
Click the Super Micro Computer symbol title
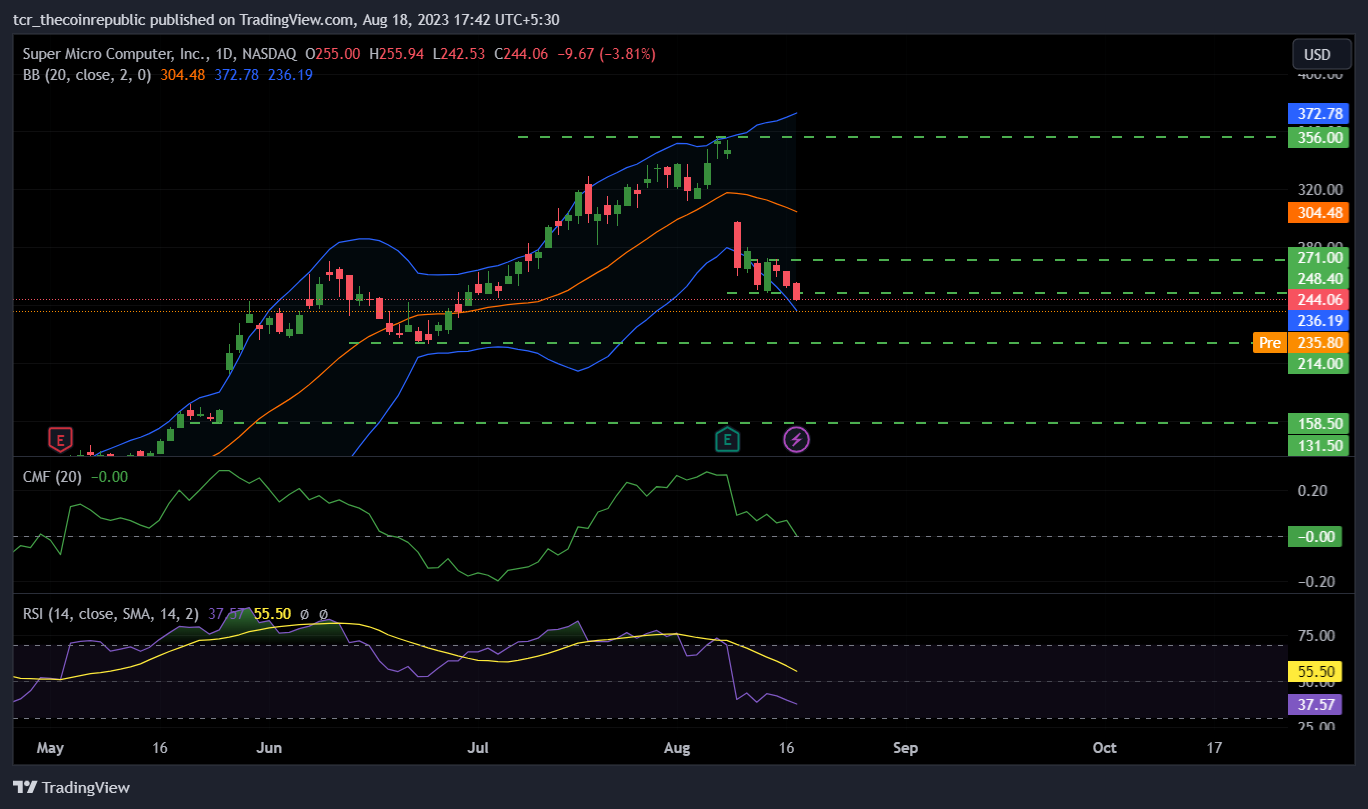[x=162, y=54]
